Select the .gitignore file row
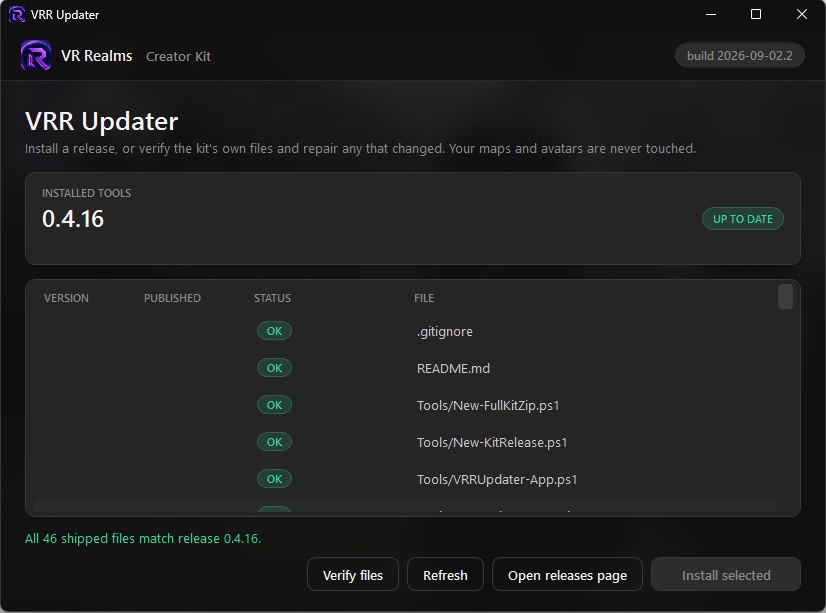Image resolution: width=826 pixels, height=613 pixels. click(406, 331)
